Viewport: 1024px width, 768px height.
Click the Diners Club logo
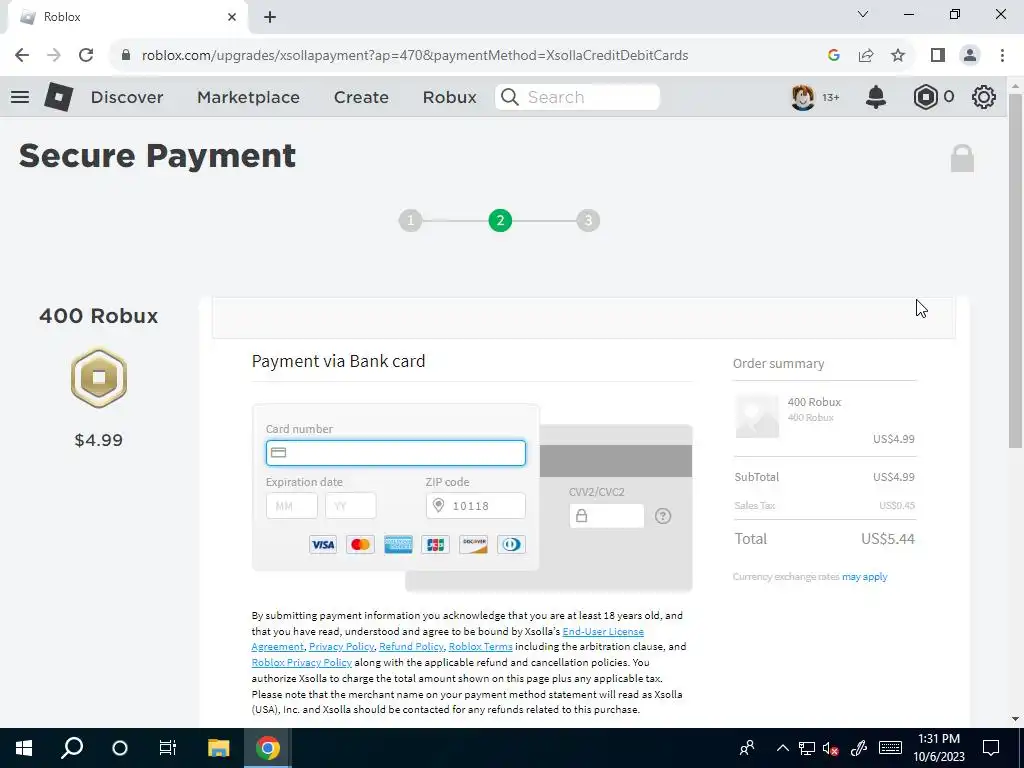click(x=511, y=544)
